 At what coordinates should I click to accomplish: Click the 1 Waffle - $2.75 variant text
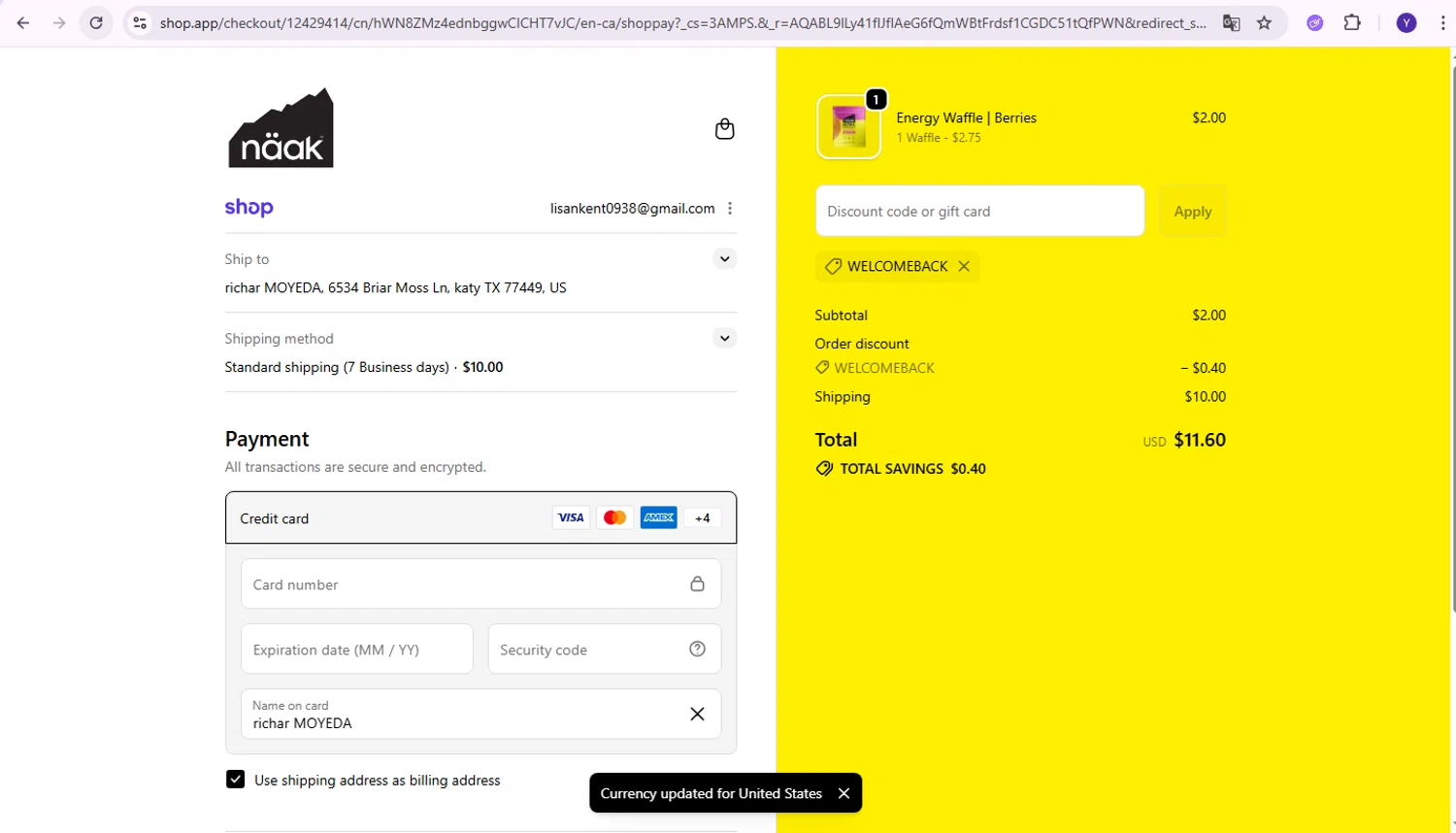pos(939,138)
